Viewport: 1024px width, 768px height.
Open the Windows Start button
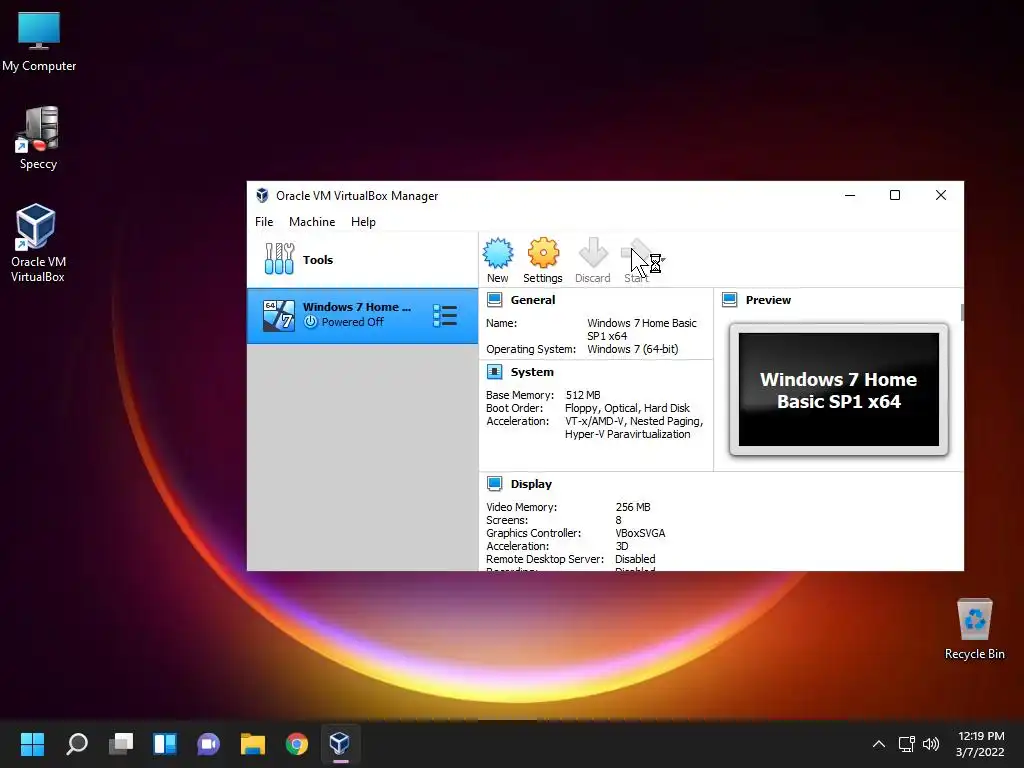32,743
